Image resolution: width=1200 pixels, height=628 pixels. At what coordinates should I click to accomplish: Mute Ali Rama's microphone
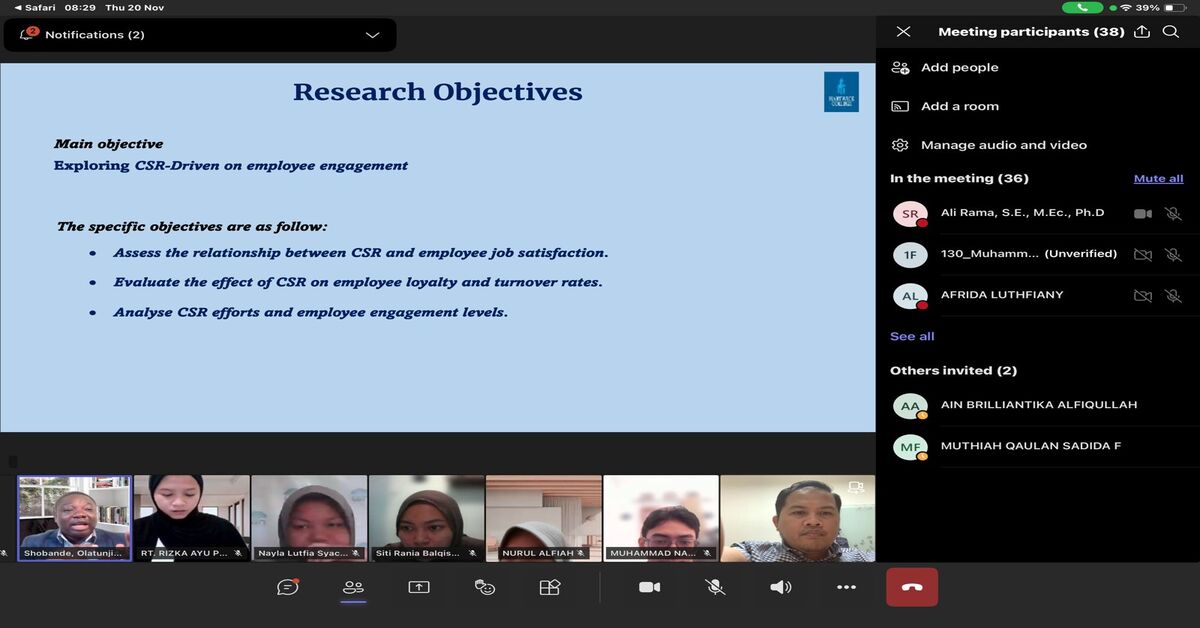[1173, 214]
